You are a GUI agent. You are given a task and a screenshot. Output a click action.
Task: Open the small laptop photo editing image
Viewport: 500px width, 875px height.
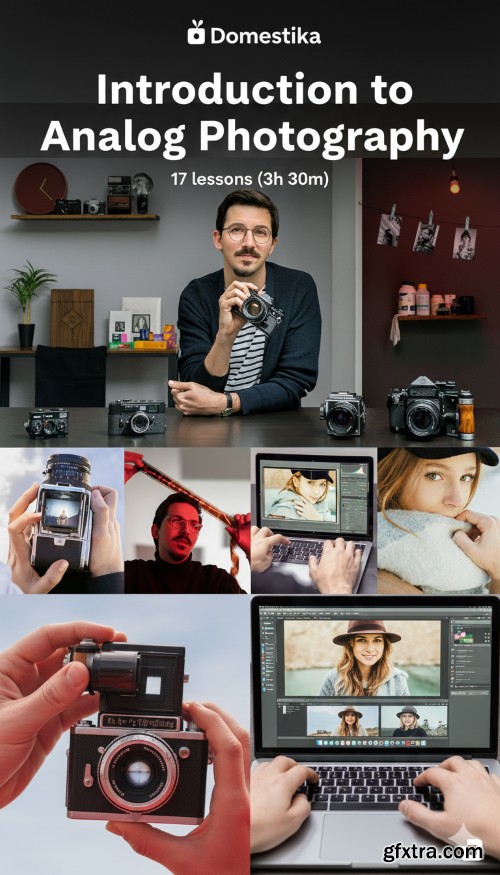point(314,520)
